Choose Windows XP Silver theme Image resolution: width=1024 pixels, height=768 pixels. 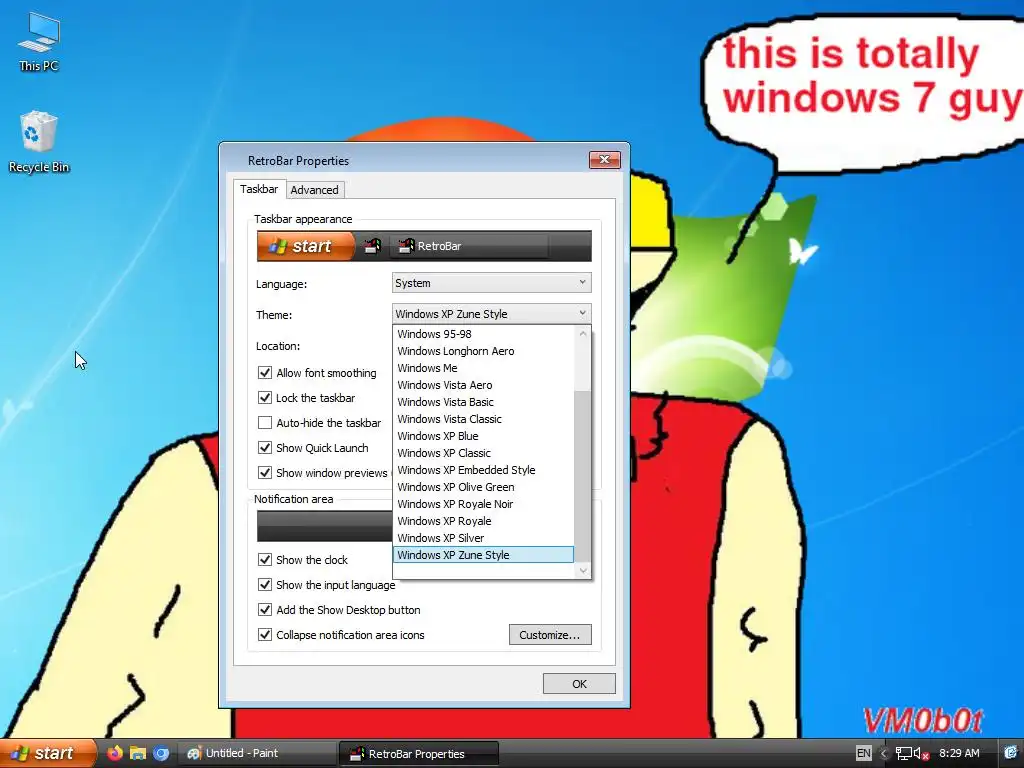[x=483, y=537]
